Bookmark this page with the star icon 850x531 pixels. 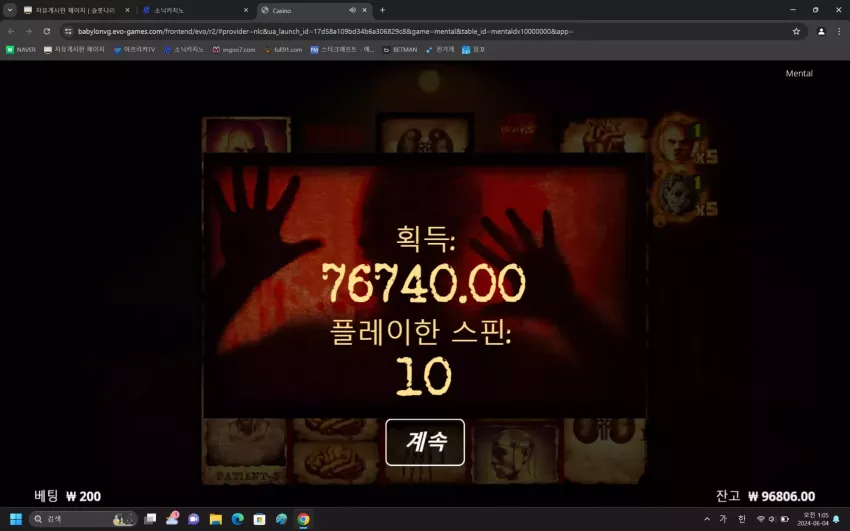click(796, 31)
